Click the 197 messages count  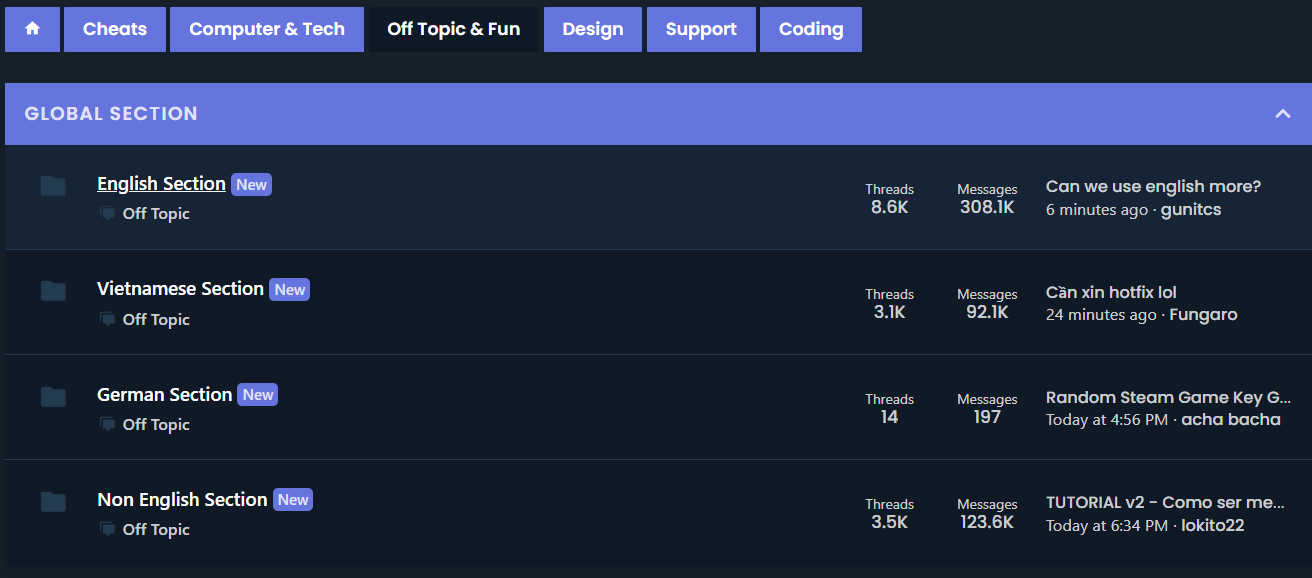coord(987,417)
